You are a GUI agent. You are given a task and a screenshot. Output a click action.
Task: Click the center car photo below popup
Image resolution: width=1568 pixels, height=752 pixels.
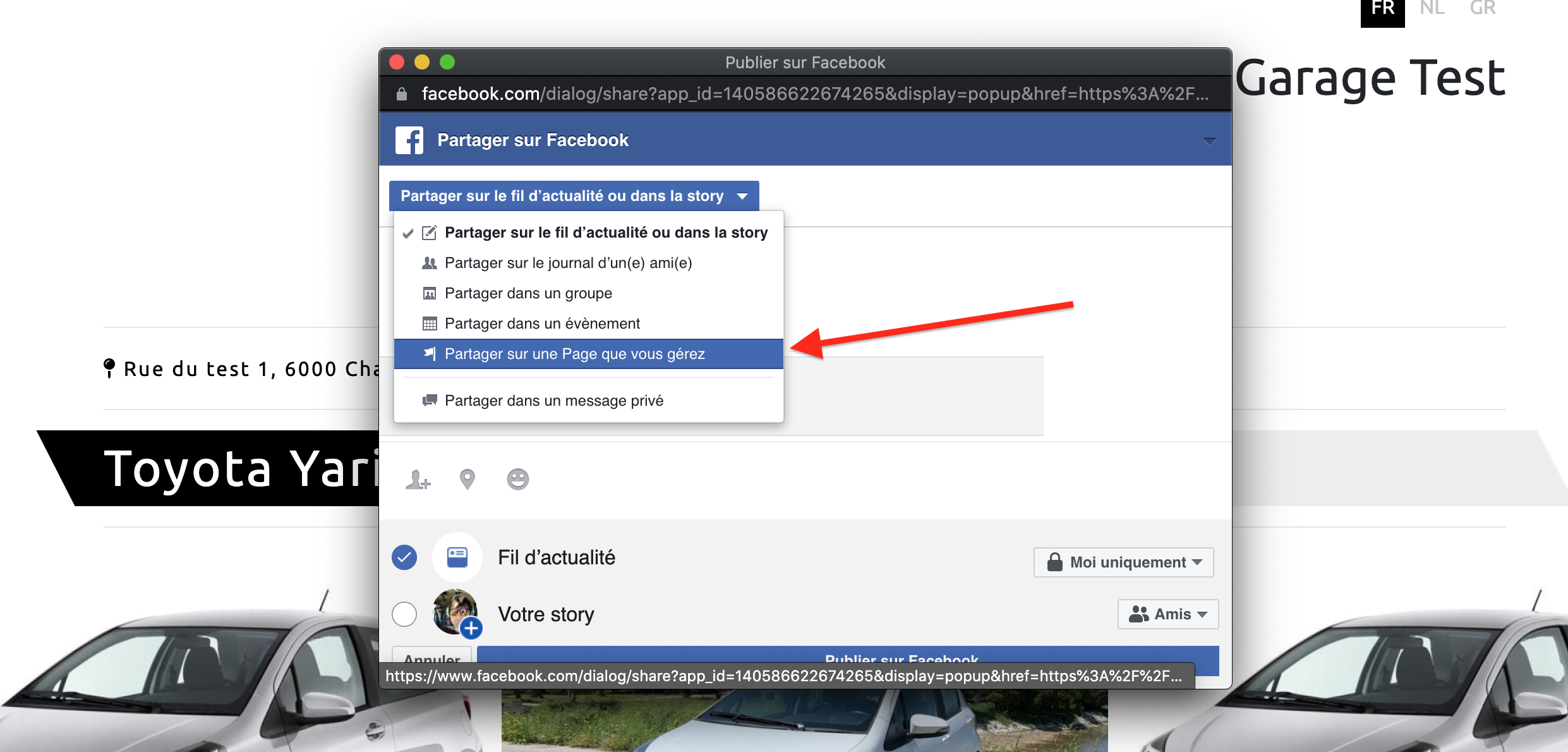pyautogui.click(x=805, y=720)
